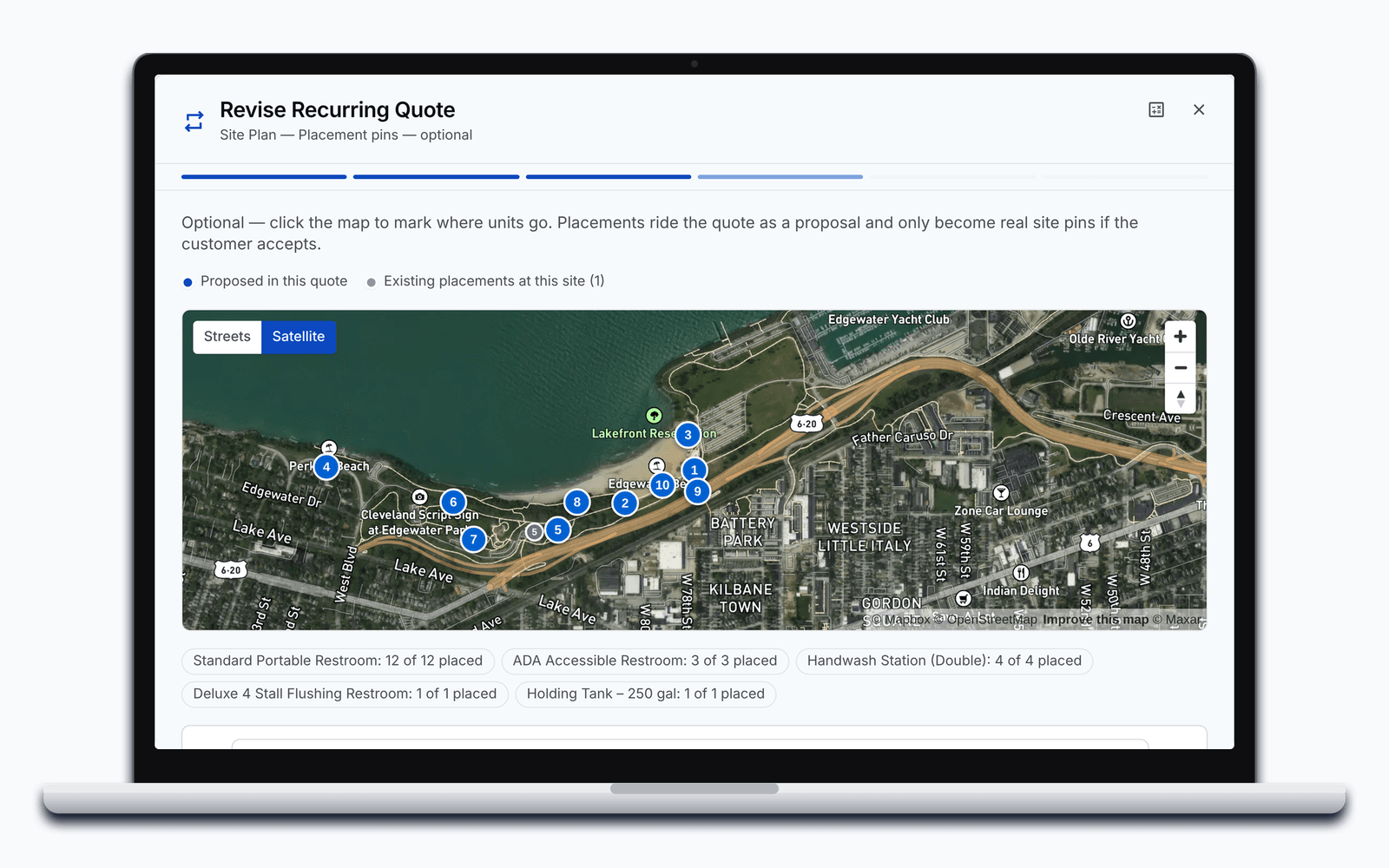Select placement pin number 6
Viewport: 1389px width, 868px height.
tap(453, 502)
